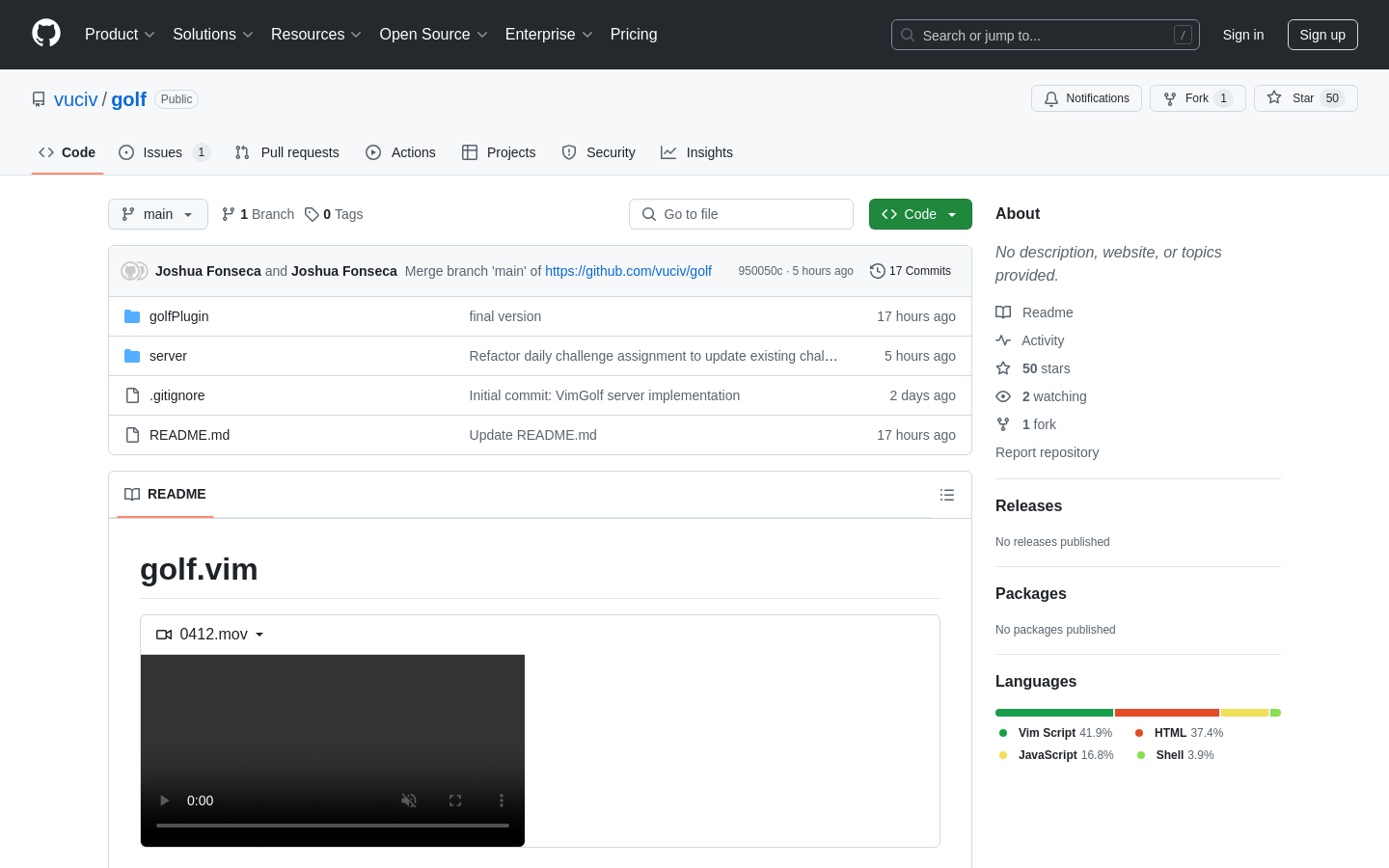Expand the Open Source menu
The image size is (1389, 868).
click(x=433, y=34)
